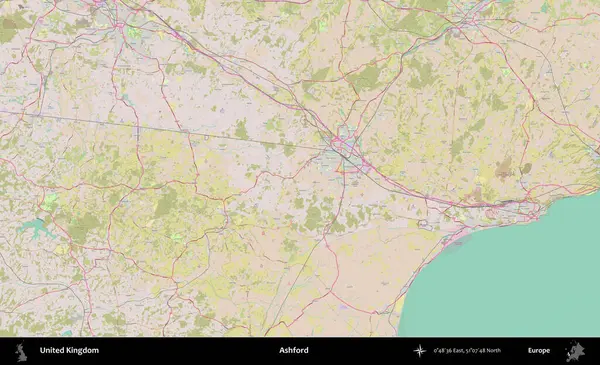Click the compass star icon

[x=420, y=350]
